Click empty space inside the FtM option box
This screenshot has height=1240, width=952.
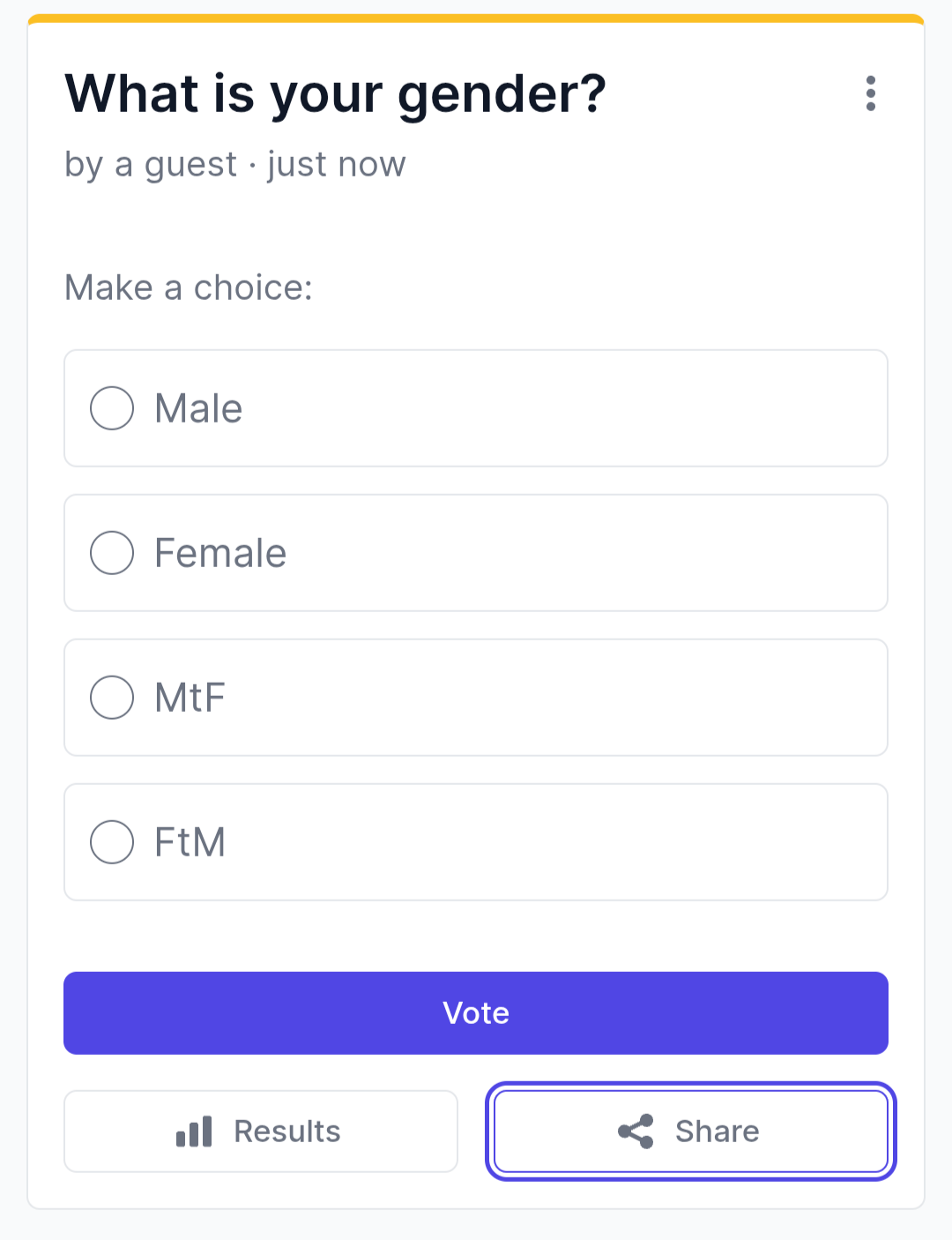point(555,842)
